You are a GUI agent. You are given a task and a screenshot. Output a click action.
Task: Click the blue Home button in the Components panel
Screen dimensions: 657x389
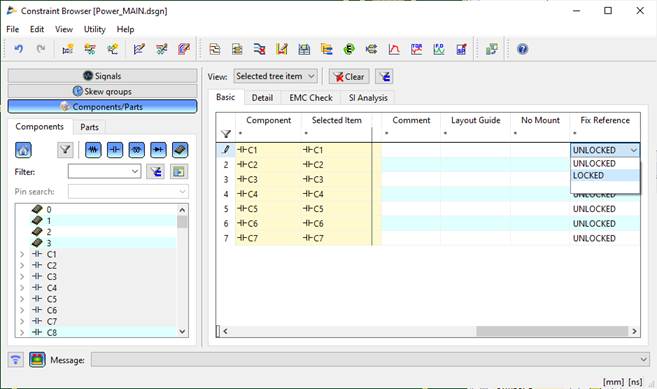[x=23, y=150]
